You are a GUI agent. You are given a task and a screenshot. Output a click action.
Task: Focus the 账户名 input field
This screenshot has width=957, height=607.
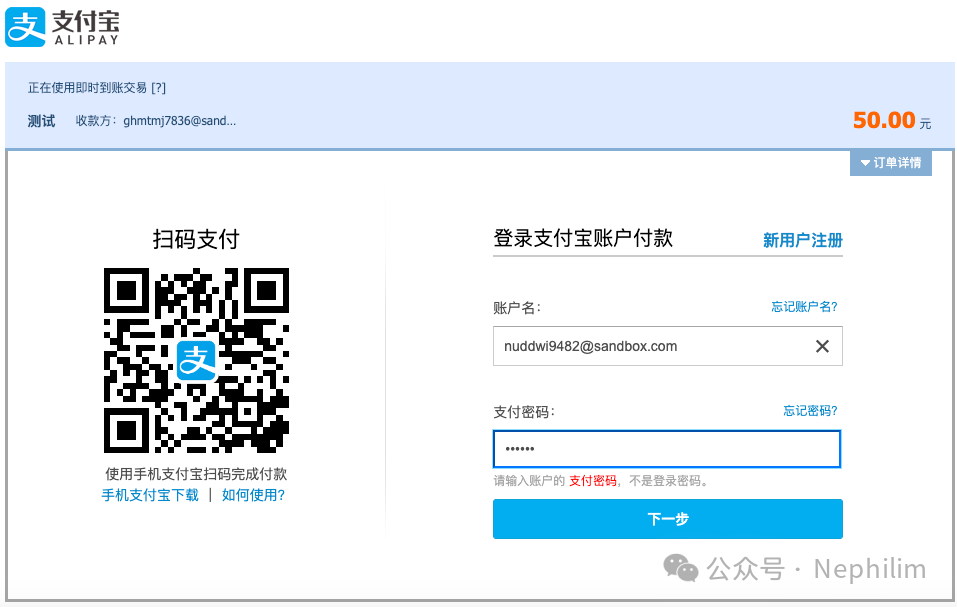tap(668, 347)
